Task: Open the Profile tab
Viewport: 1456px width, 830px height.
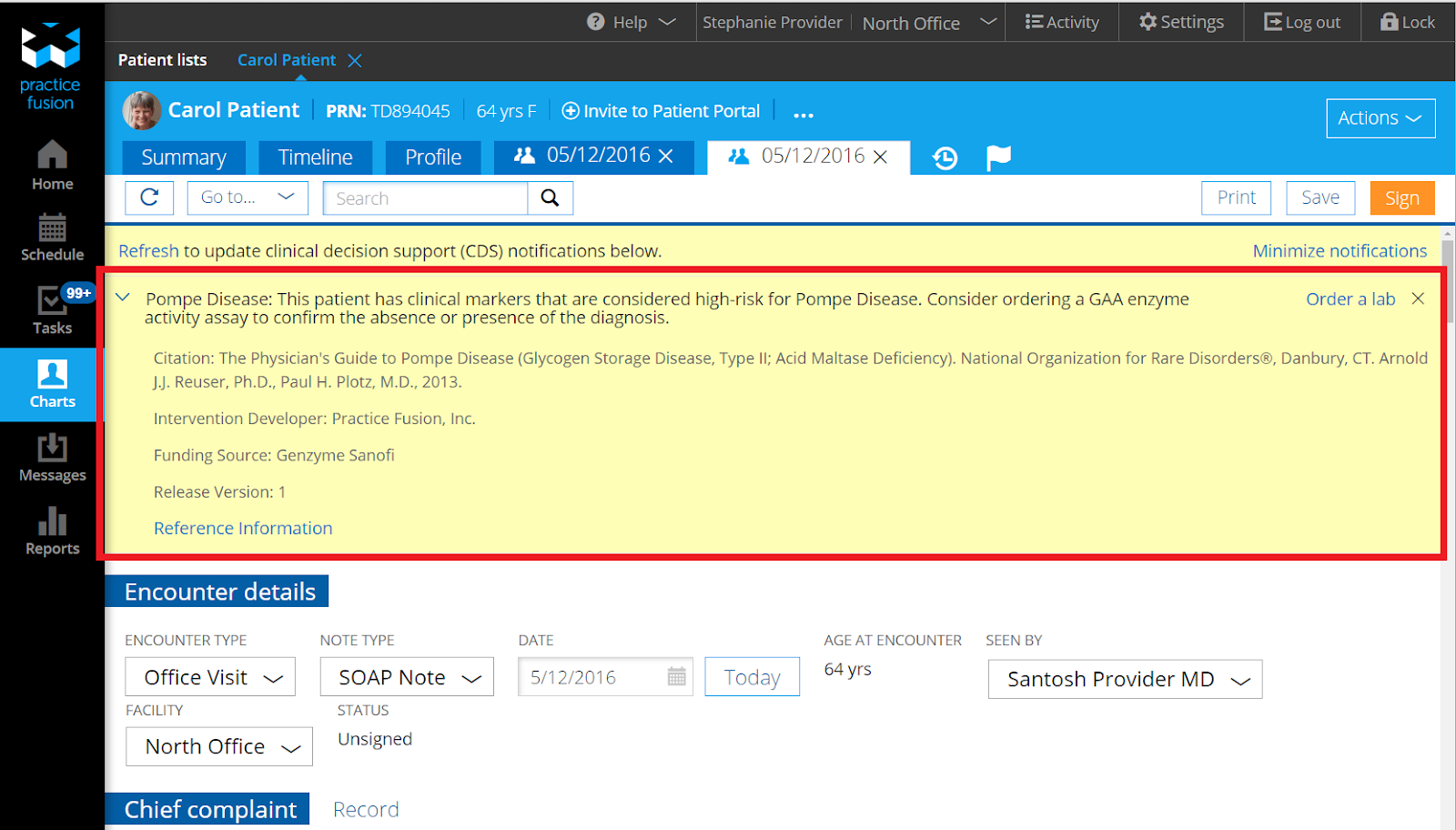Action: (x=433, y=157)
